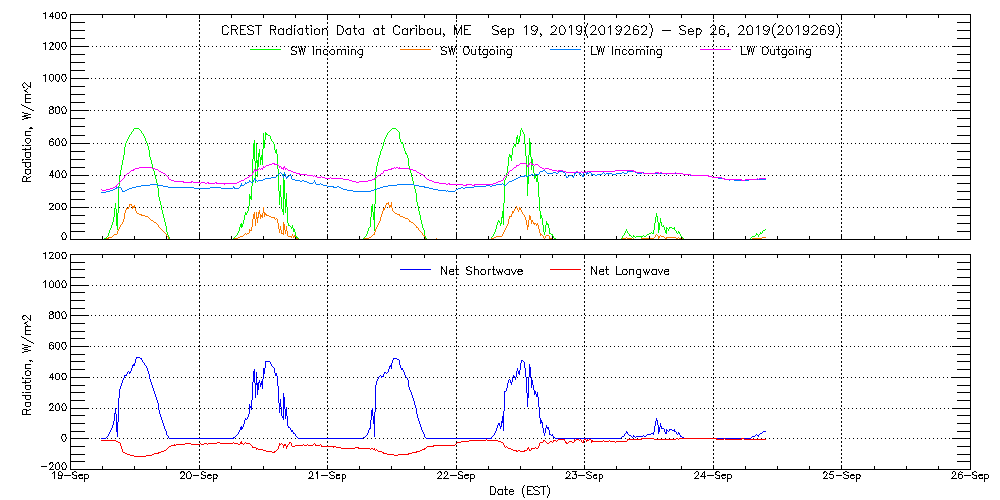
Task: Select the LW Outgoing legend entry
Action: [x=775, y=52]
